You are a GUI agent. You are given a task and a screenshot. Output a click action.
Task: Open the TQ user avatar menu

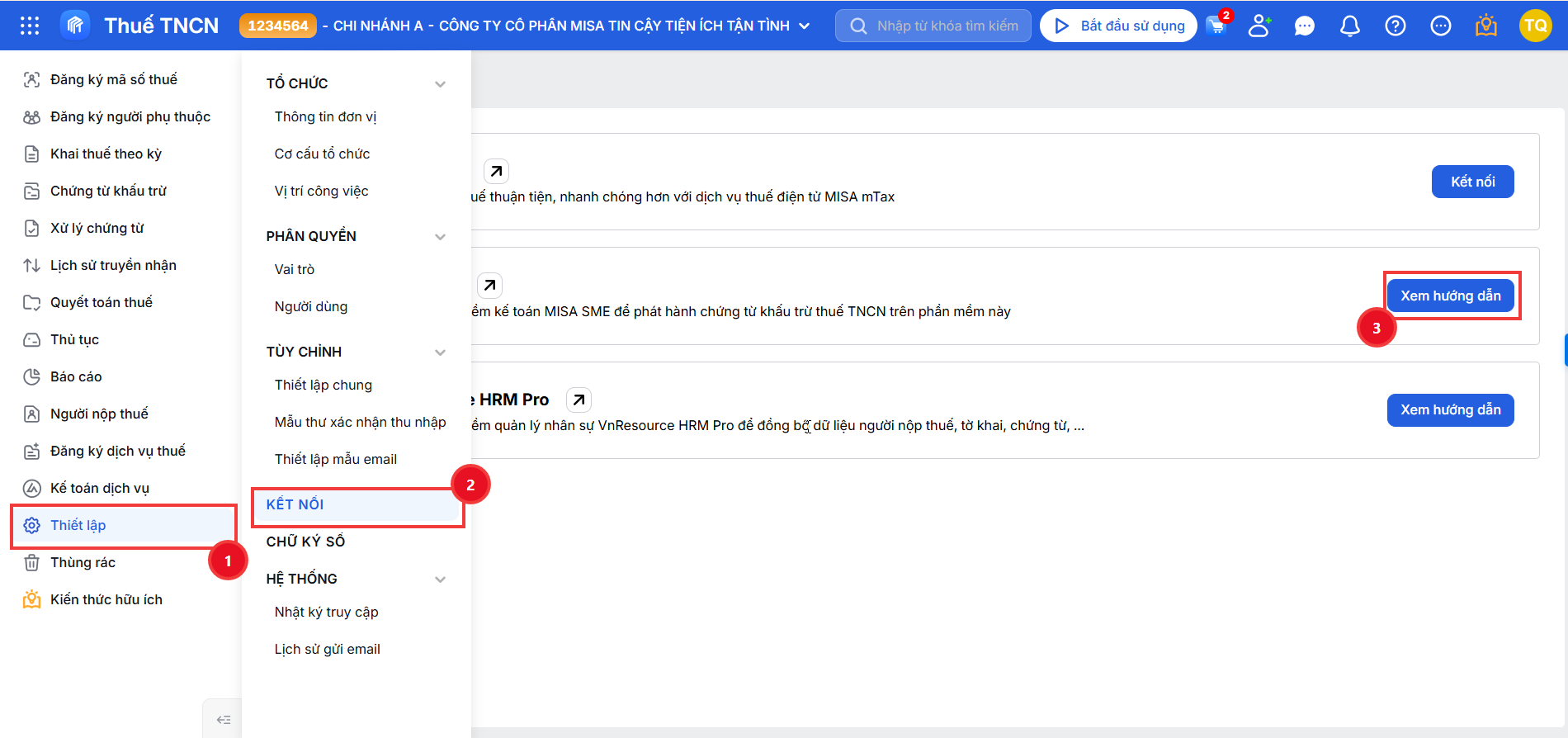1536,26
